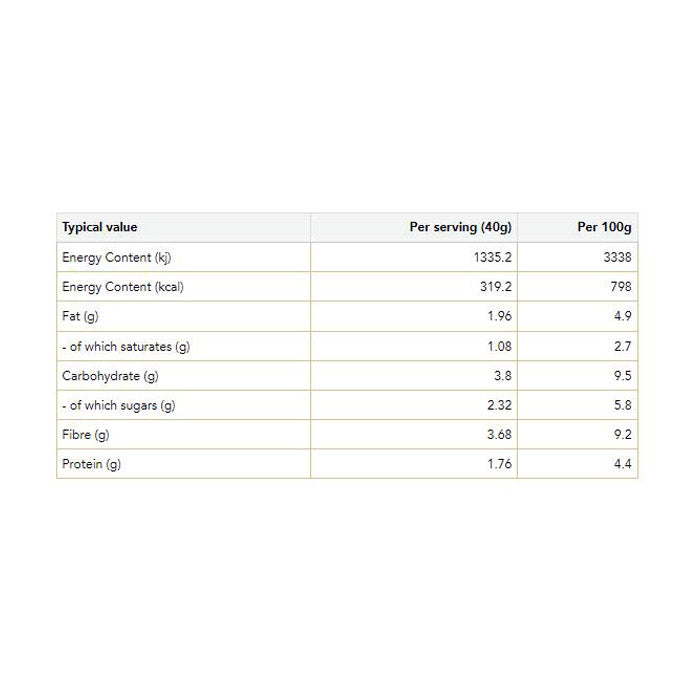Select the "Fibre (g)" row label
The image size is (700, 700).
pos(86,435)
